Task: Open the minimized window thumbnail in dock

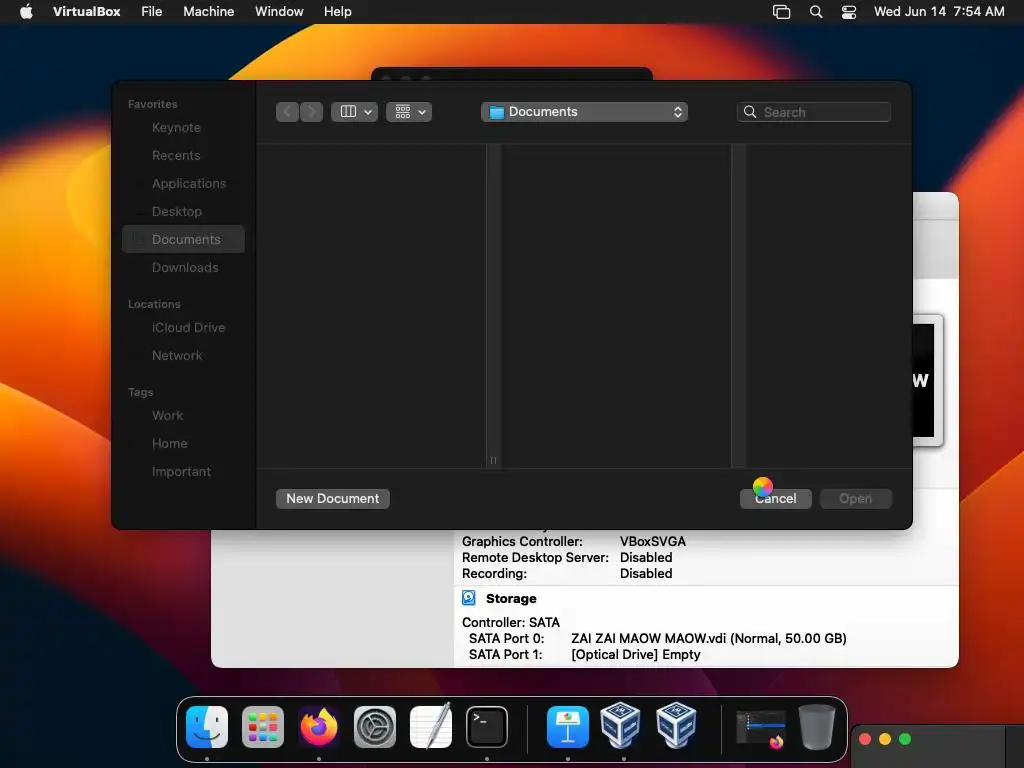Action: (x=760, y=729)
